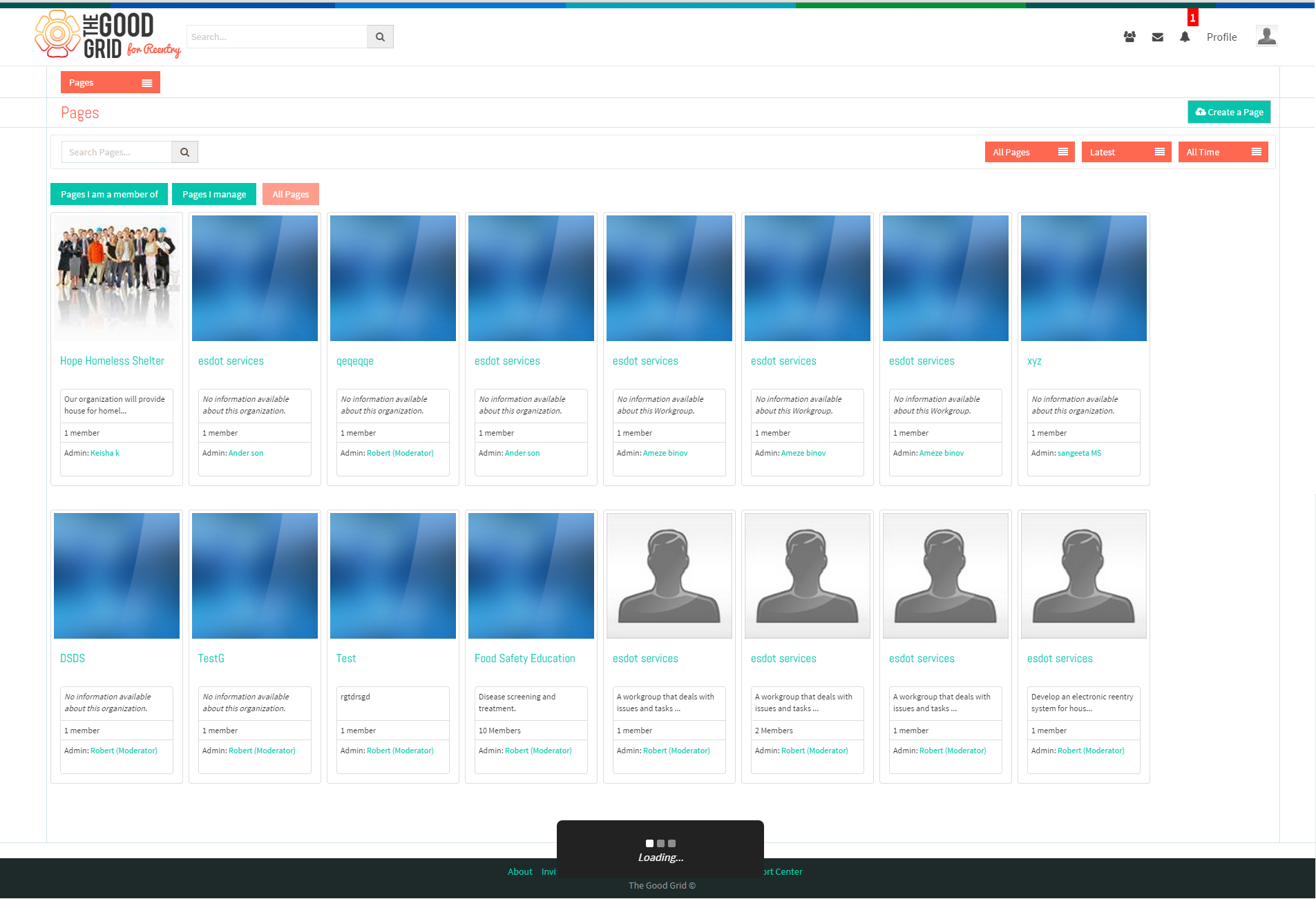The image size is (1316, 899).
Task: Click the 'rgtdrsgd' description on Test card
Action: pos(355,697)
